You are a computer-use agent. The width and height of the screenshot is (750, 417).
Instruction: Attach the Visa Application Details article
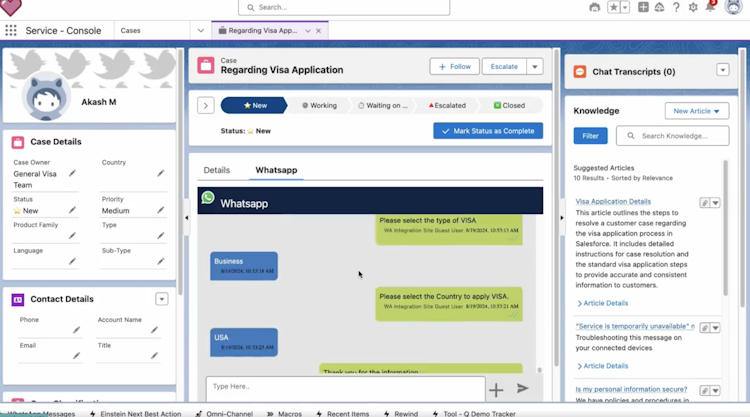point(705,203)
